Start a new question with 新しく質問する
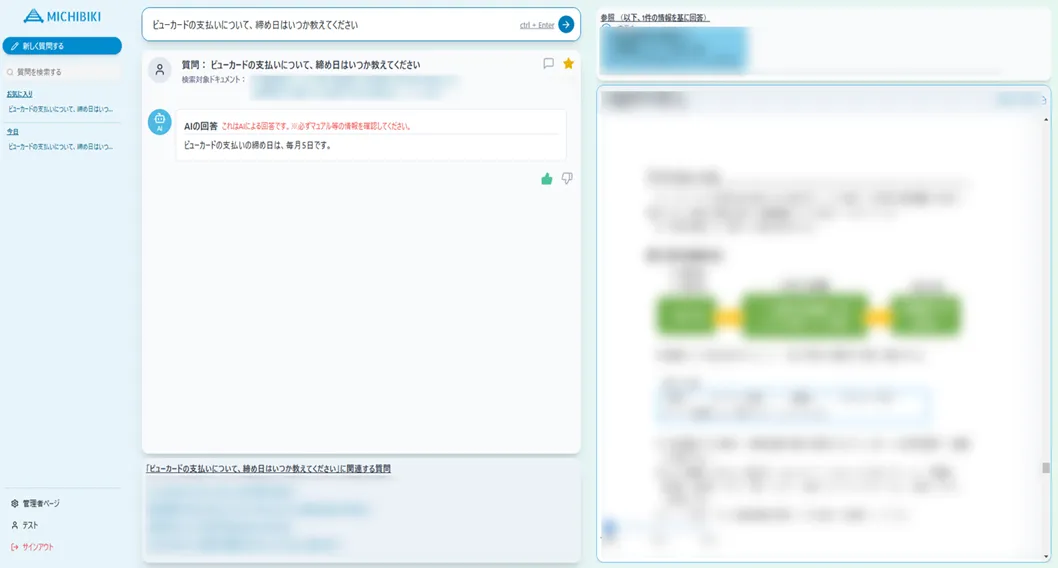Viewport: 1058px width, 568px height. [62, 46]
